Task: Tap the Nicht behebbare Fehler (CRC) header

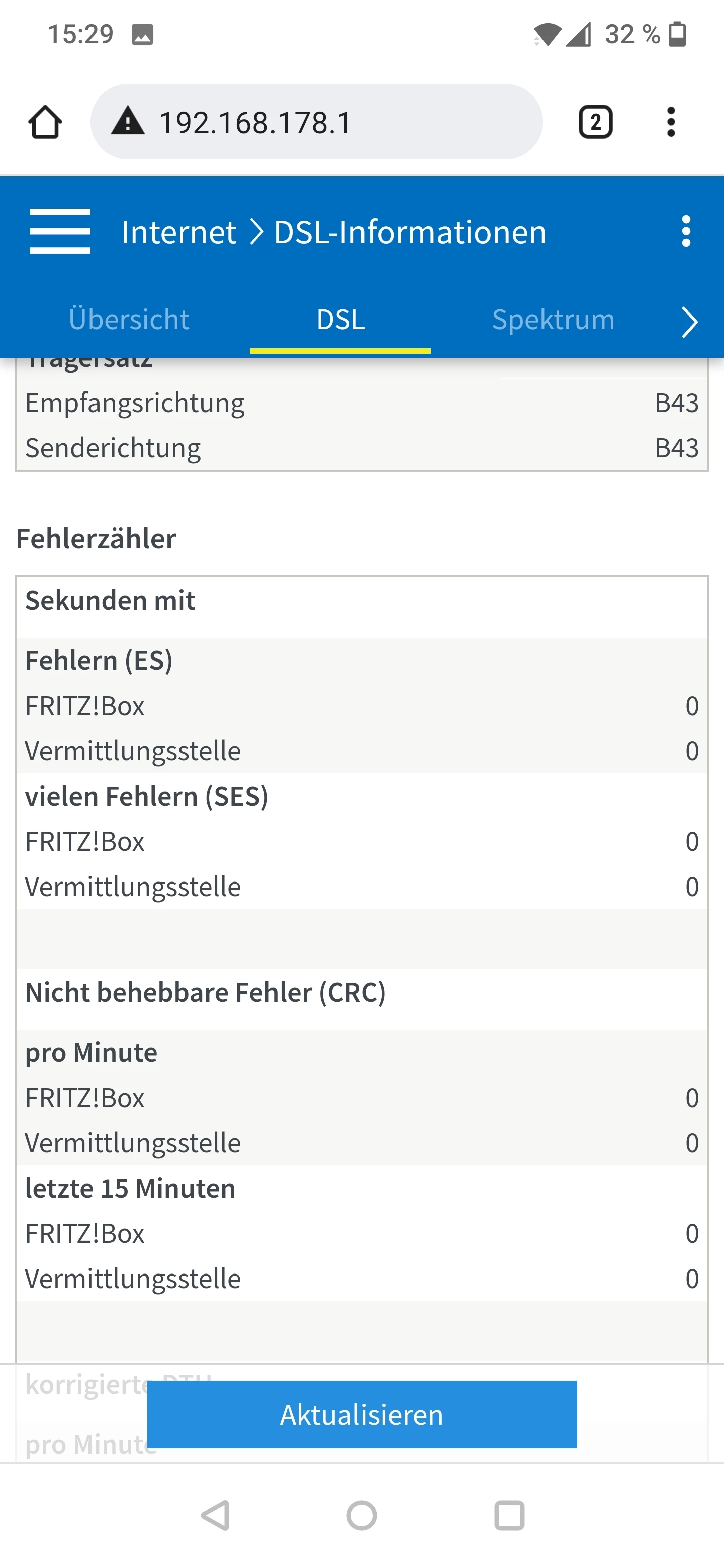Action: [205, 992]
